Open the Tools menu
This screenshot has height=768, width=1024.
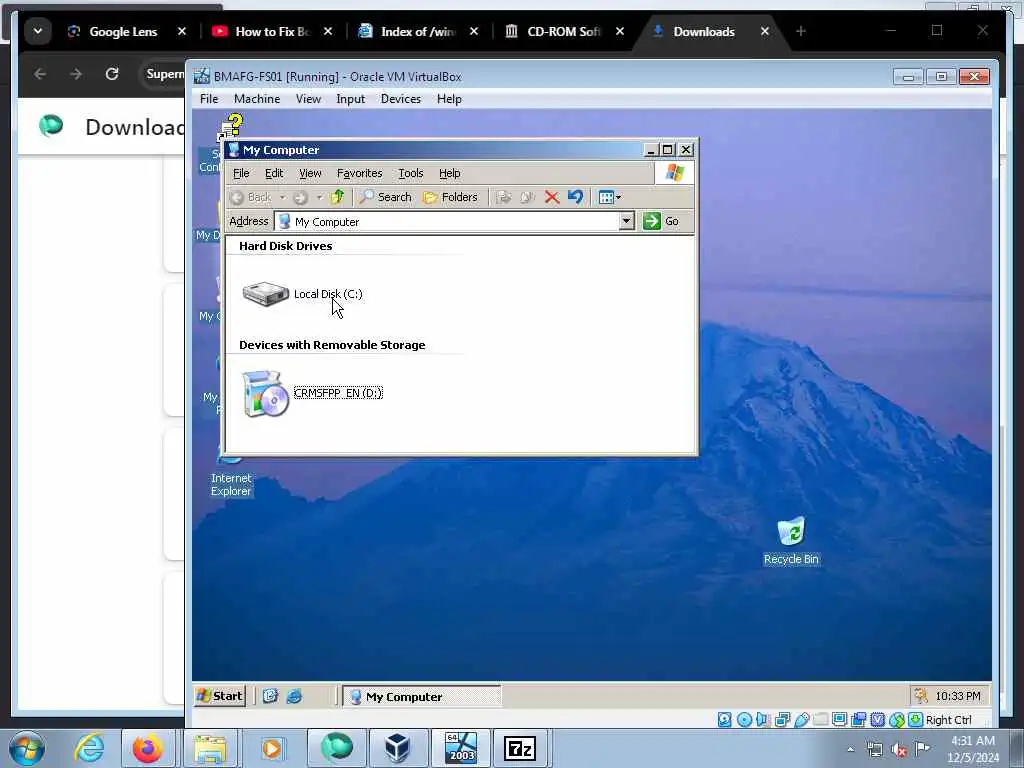pyautogui.click(x=411, y=173)
